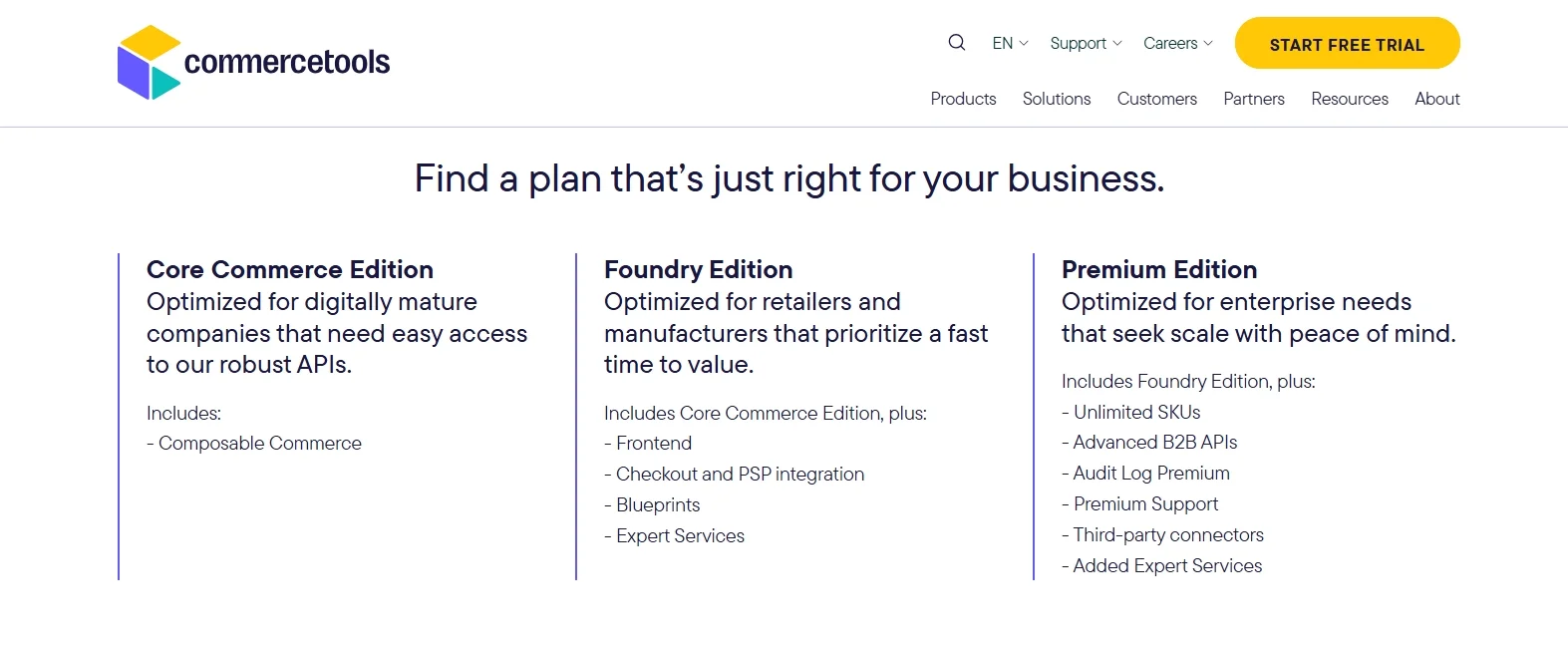Open the About menu
This screenshot has width=1568, height=648.
tap(1436, 99)
